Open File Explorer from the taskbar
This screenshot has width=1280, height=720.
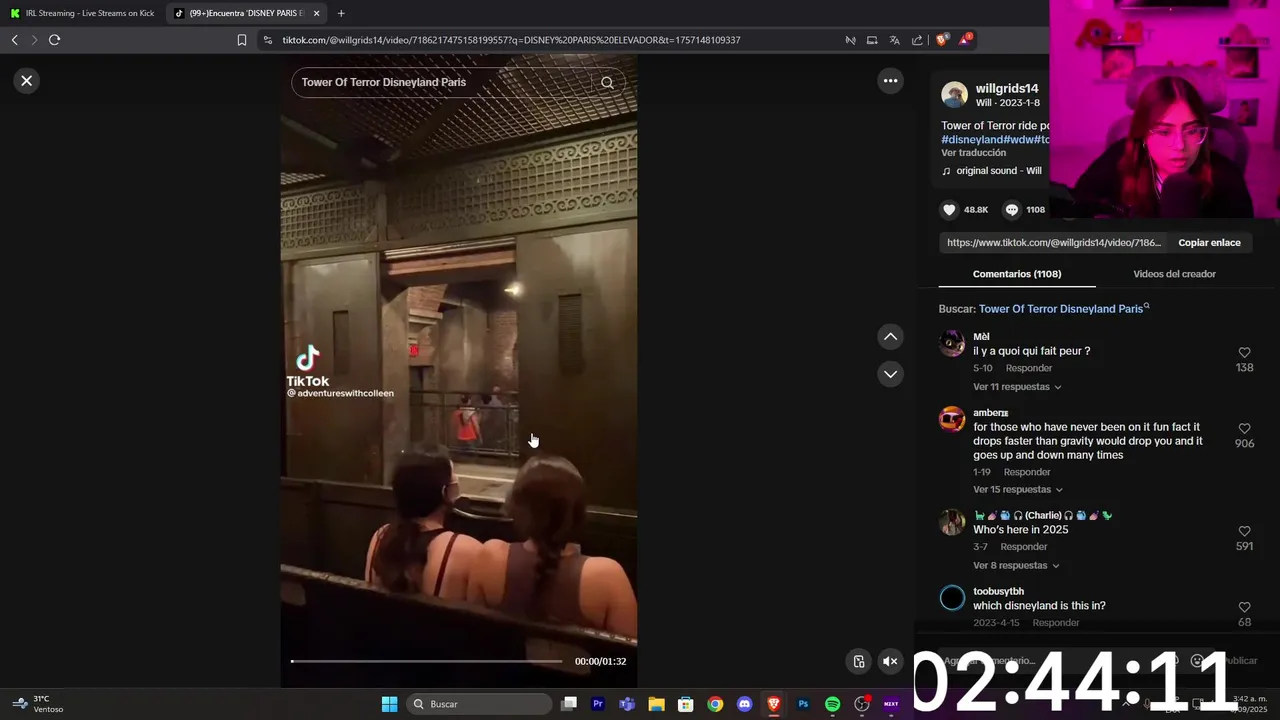656,704
